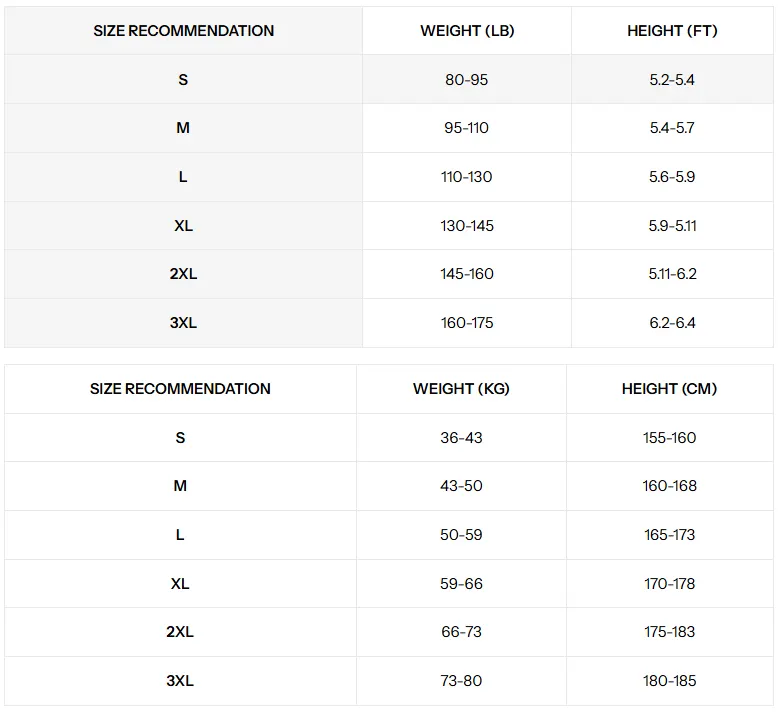
Task: Click the 36-43 kilogram cell
Action: [461, 438]
